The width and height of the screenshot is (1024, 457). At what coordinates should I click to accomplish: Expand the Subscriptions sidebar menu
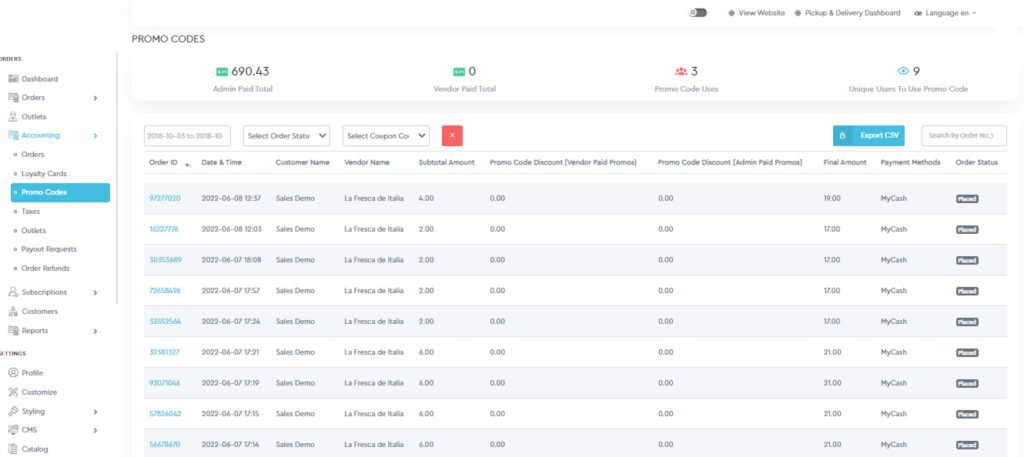point(95,292)
